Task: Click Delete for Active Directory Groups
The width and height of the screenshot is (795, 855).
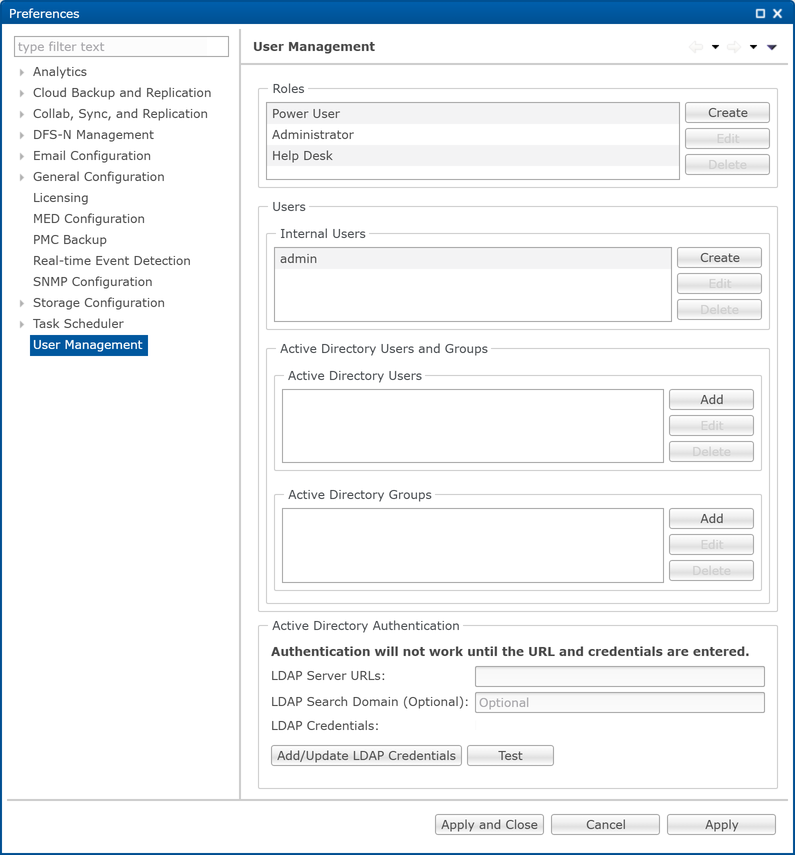Action: click(x=711, y=571)
